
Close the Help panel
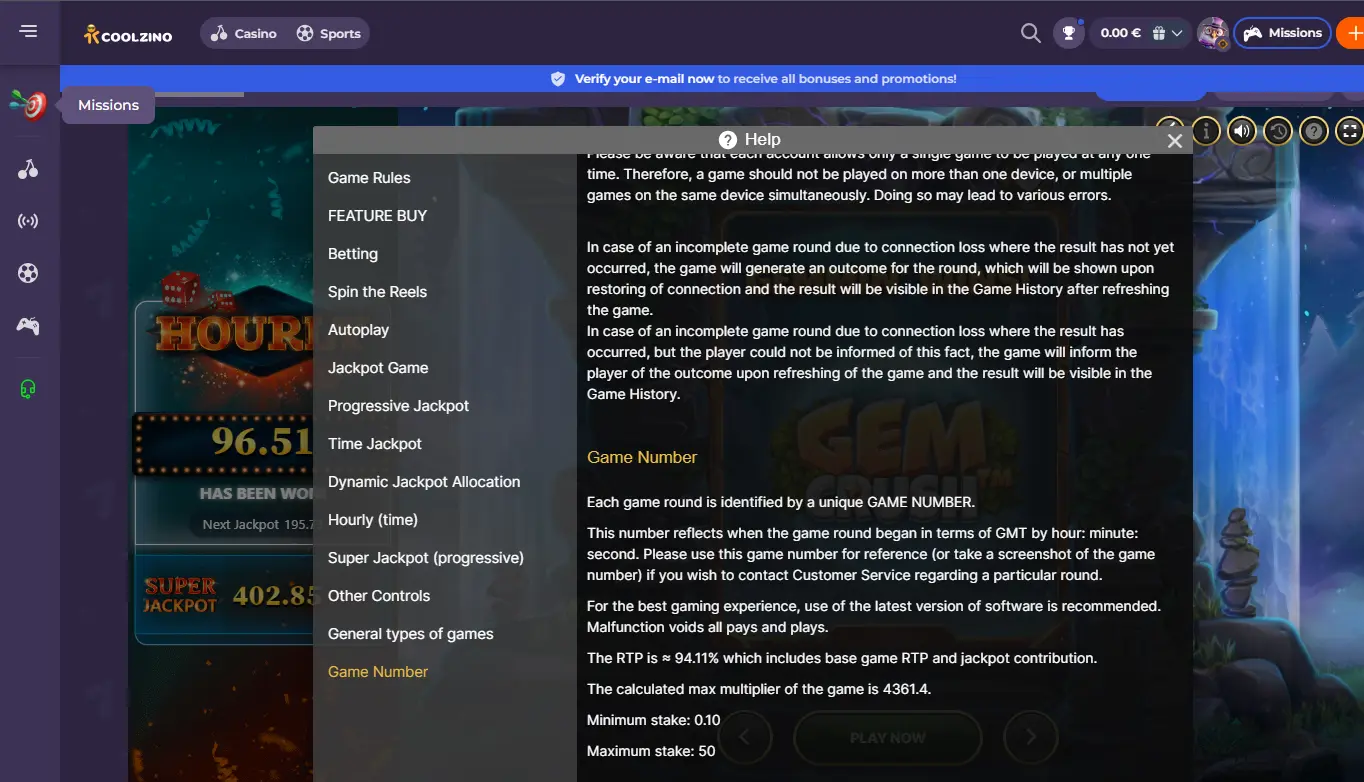click(x=1175, y=141)
